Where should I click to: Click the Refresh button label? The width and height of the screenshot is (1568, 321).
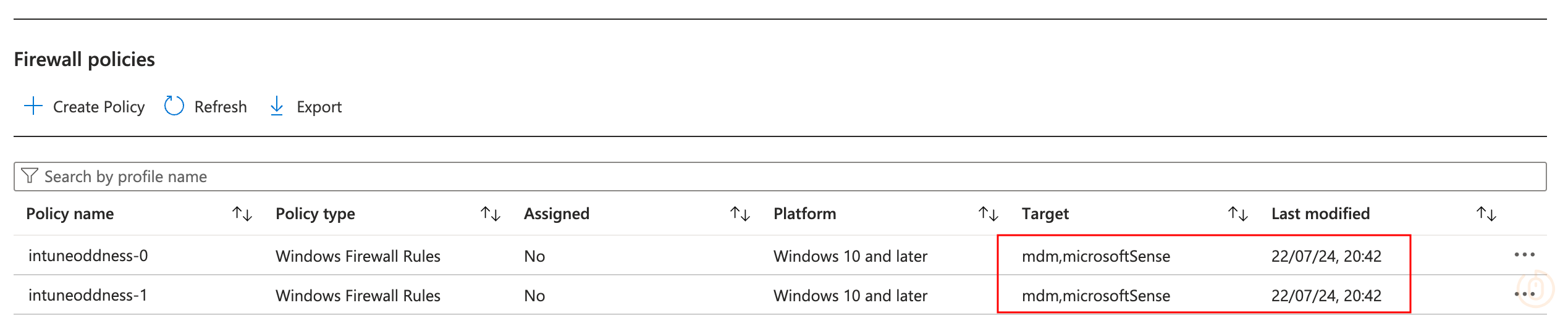click(x=221, y=107)
